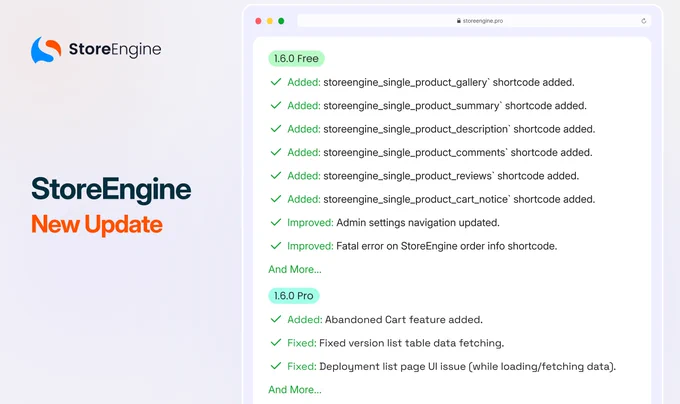Click checkmark beside Deployment list page entry

click(276, 366)
